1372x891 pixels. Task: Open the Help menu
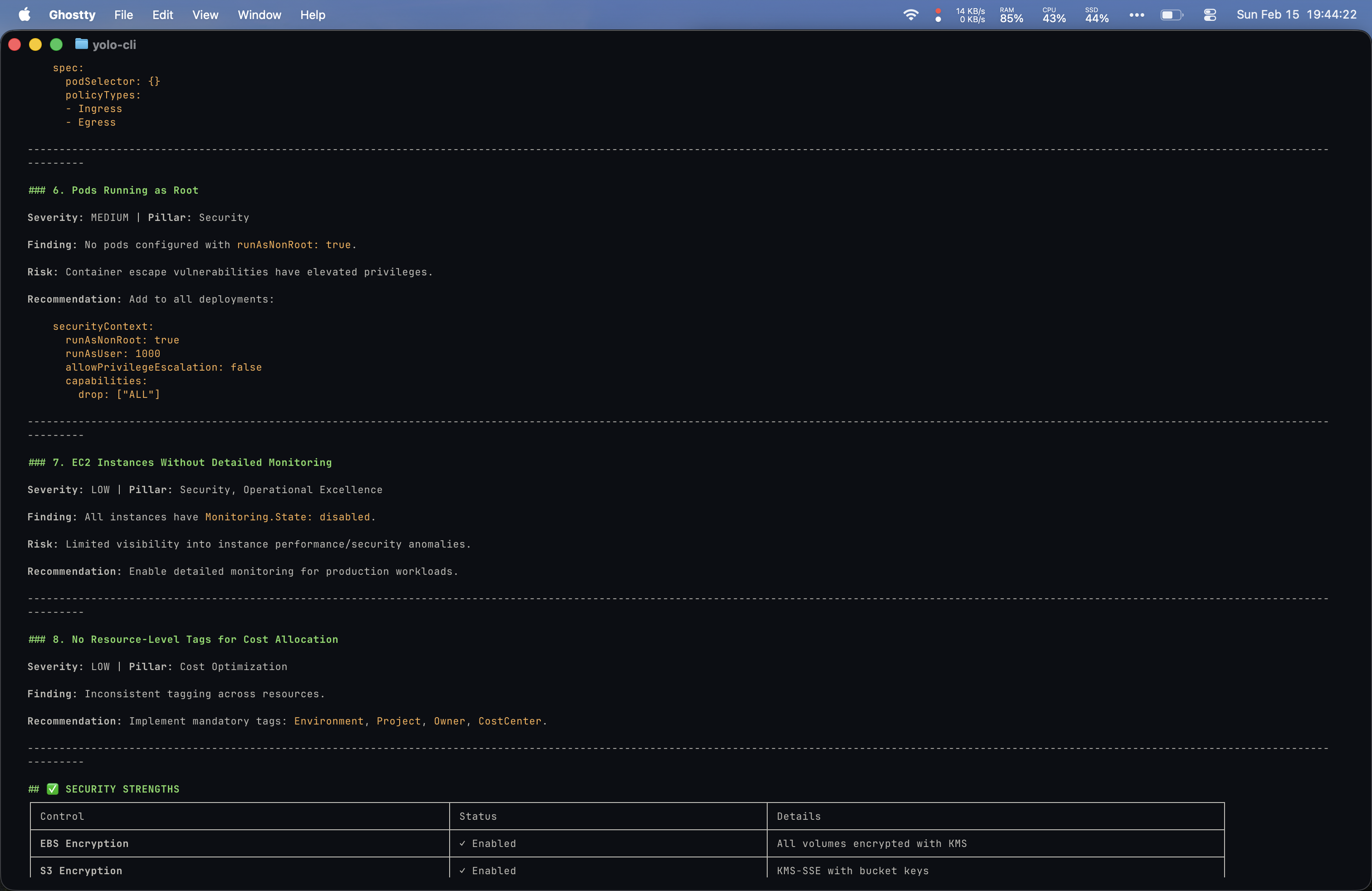click(313, 15)
